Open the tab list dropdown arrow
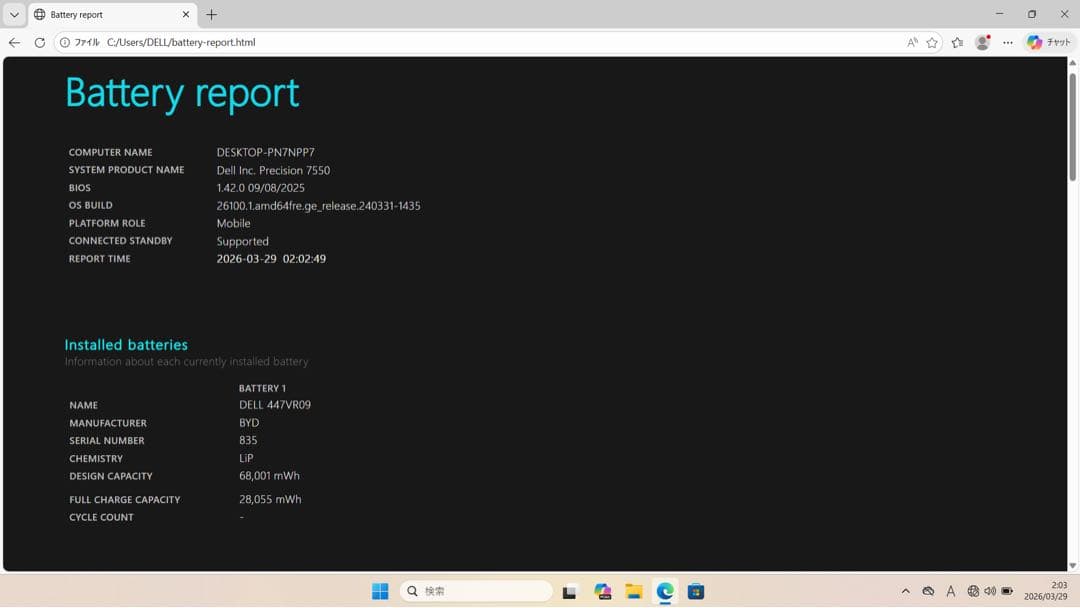 pyautogui.click(x=14, y=14)
